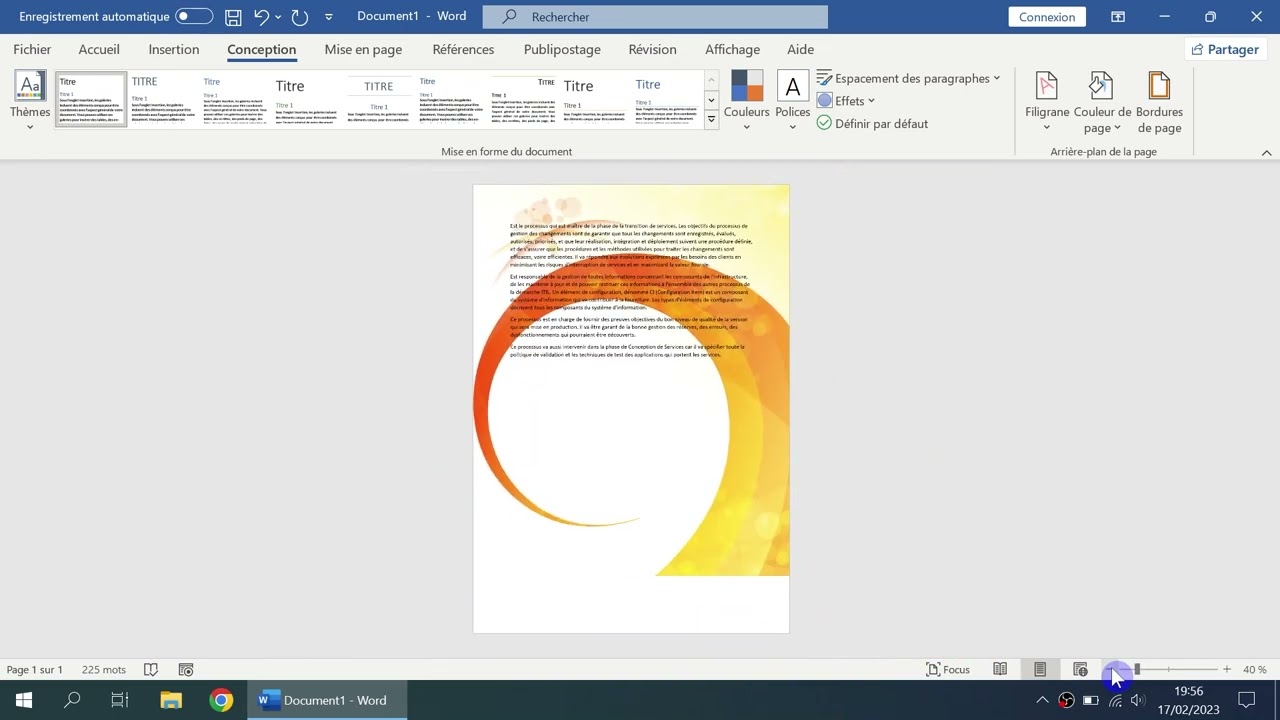Screen dimensions: 1280x720
Task: Select the first Titre style thumbnail
Action: coord(91,99)
